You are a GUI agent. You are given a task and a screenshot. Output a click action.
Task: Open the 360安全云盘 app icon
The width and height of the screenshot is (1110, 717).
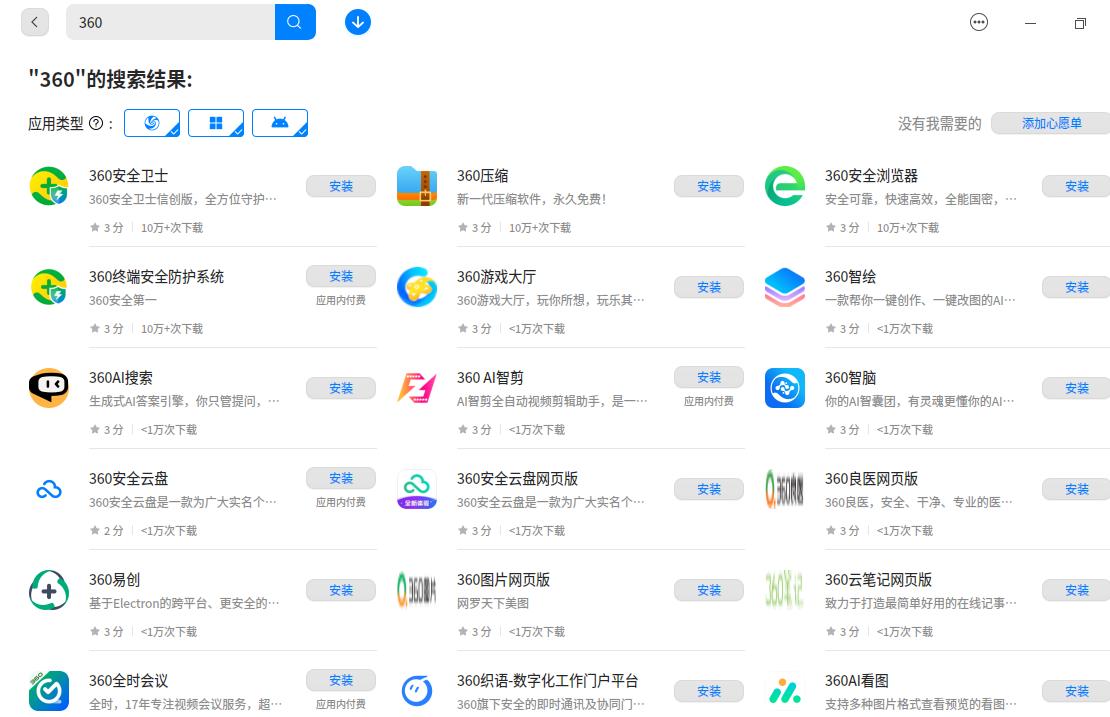tap(49, 489)
